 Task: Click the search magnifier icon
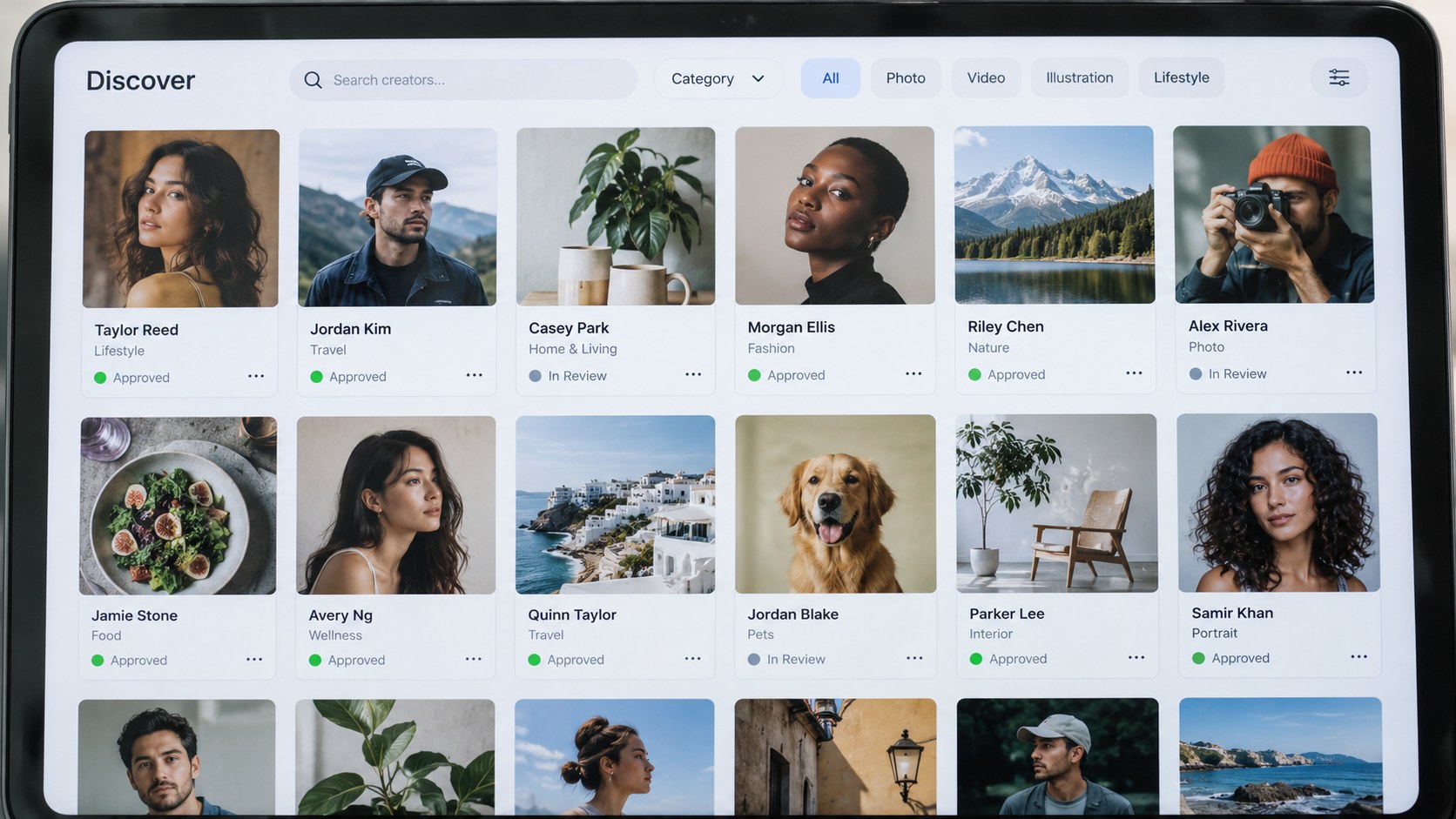(313, 80)
